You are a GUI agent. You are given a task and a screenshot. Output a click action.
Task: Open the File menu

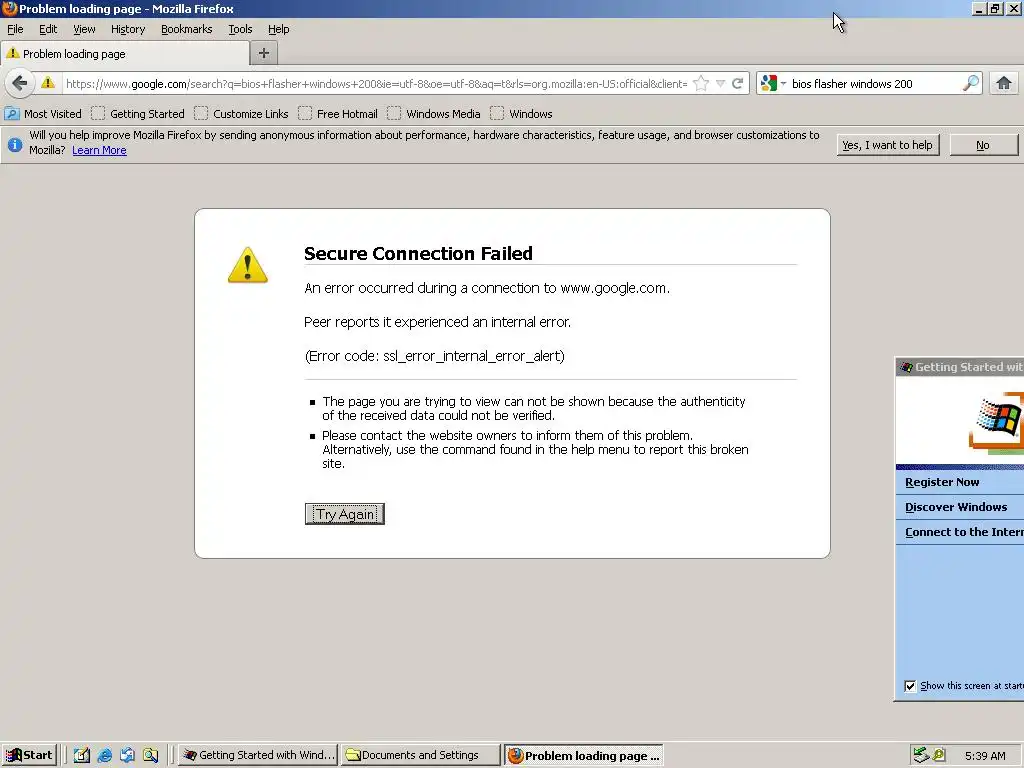tap(15, 29)
